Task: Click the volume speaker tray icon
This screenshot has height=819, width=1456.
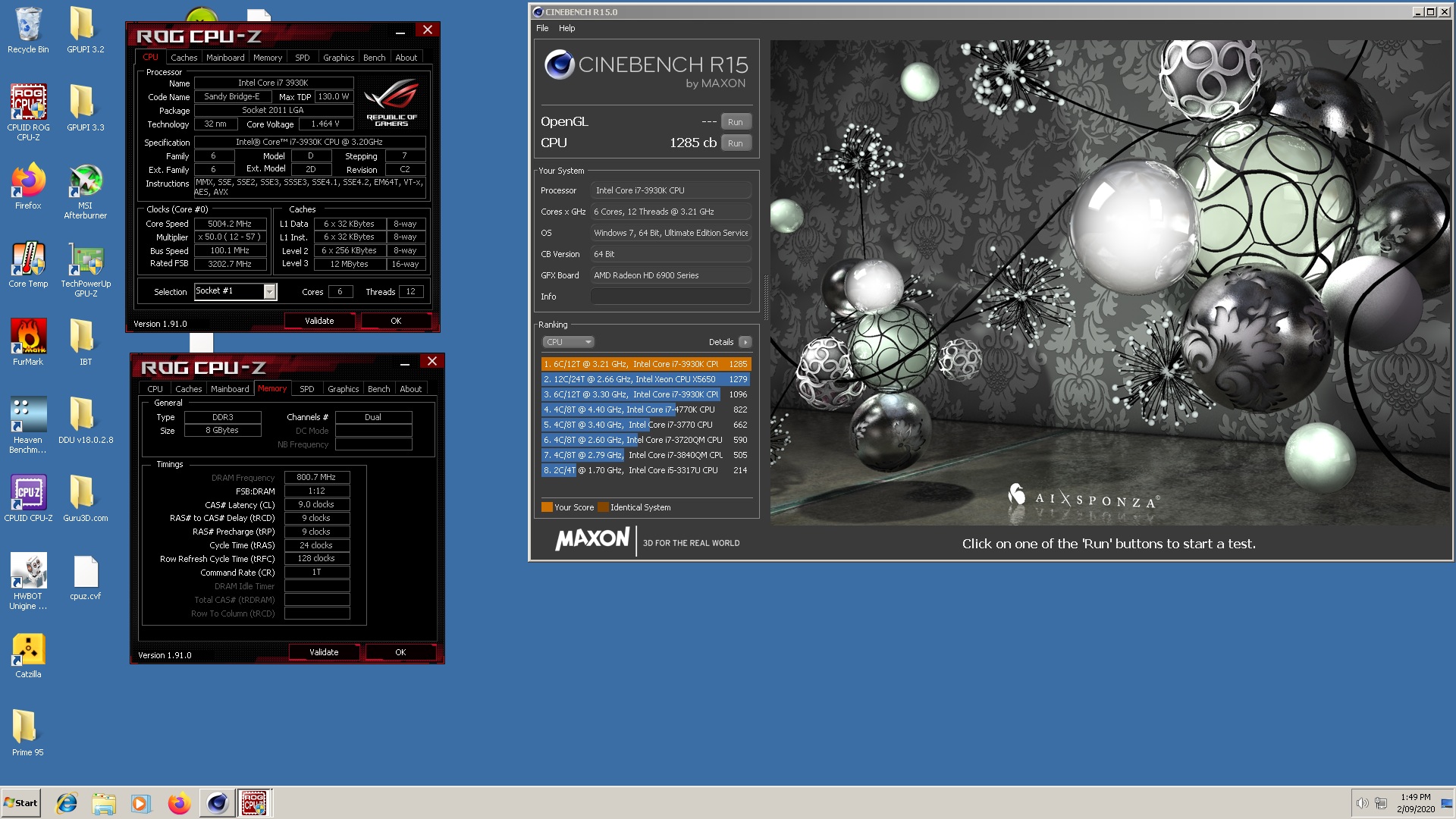Action: click(x=1362, y=804)
